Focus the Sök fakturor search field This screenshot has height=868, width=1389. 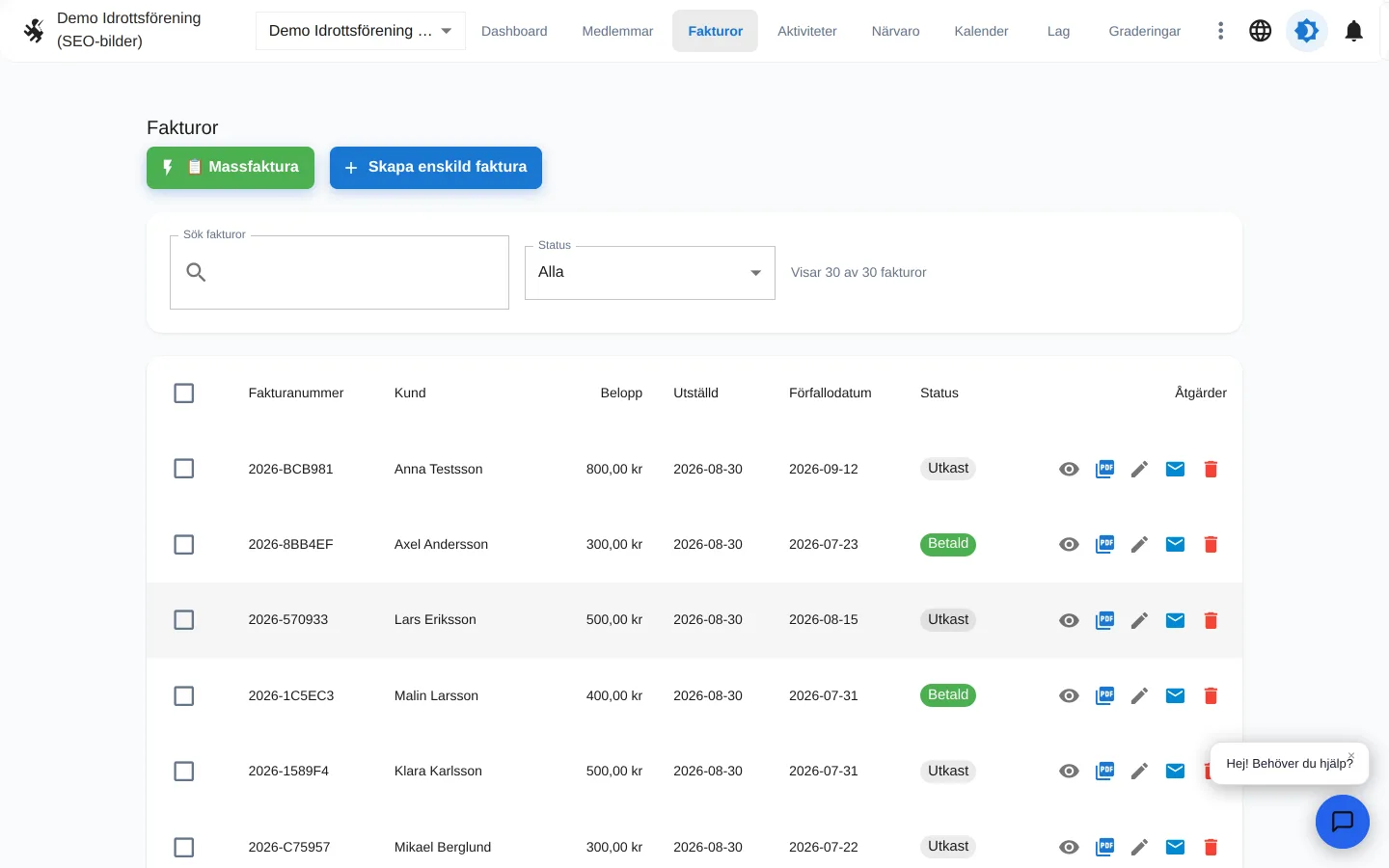340,273
